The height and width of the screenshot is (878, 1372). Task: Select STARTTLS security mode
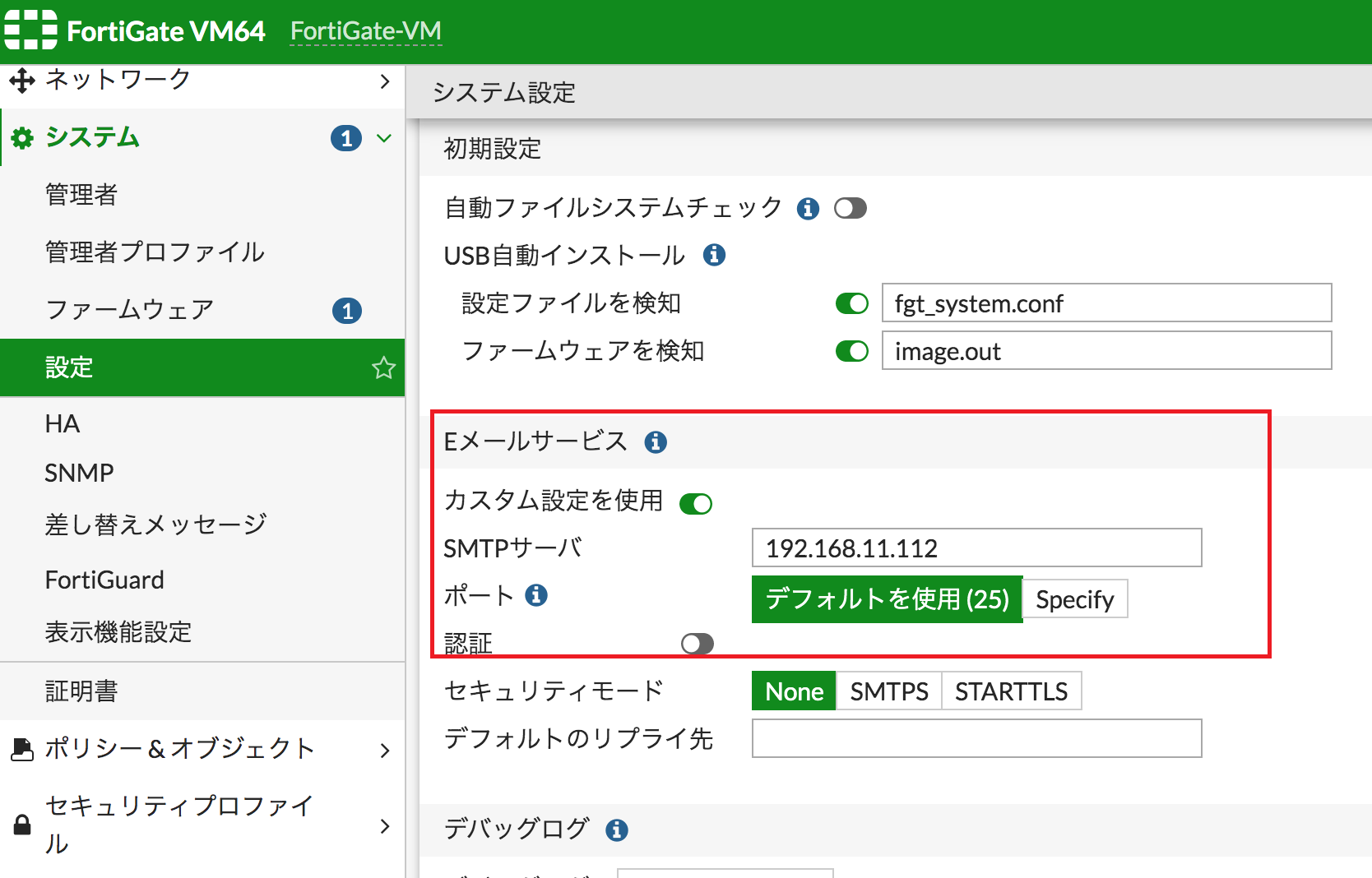(1011, 691)
